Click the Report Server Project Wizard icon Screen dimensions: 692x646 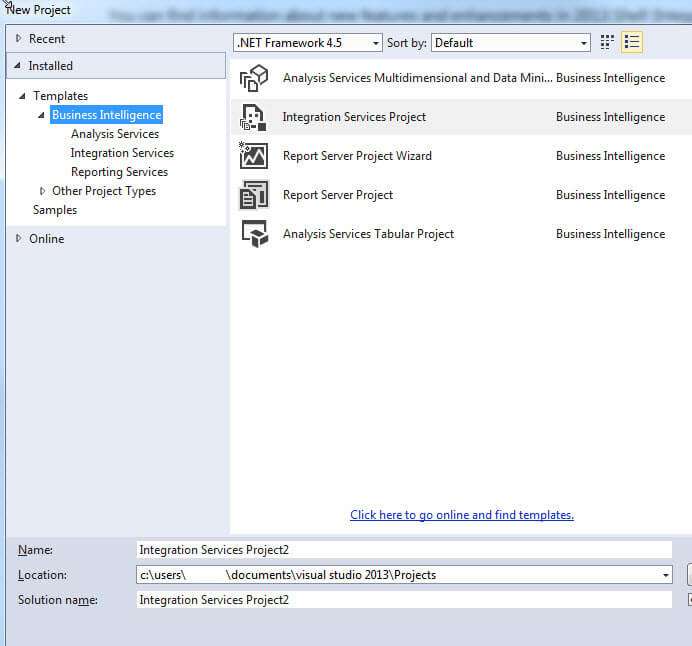(x=253, y=156)
